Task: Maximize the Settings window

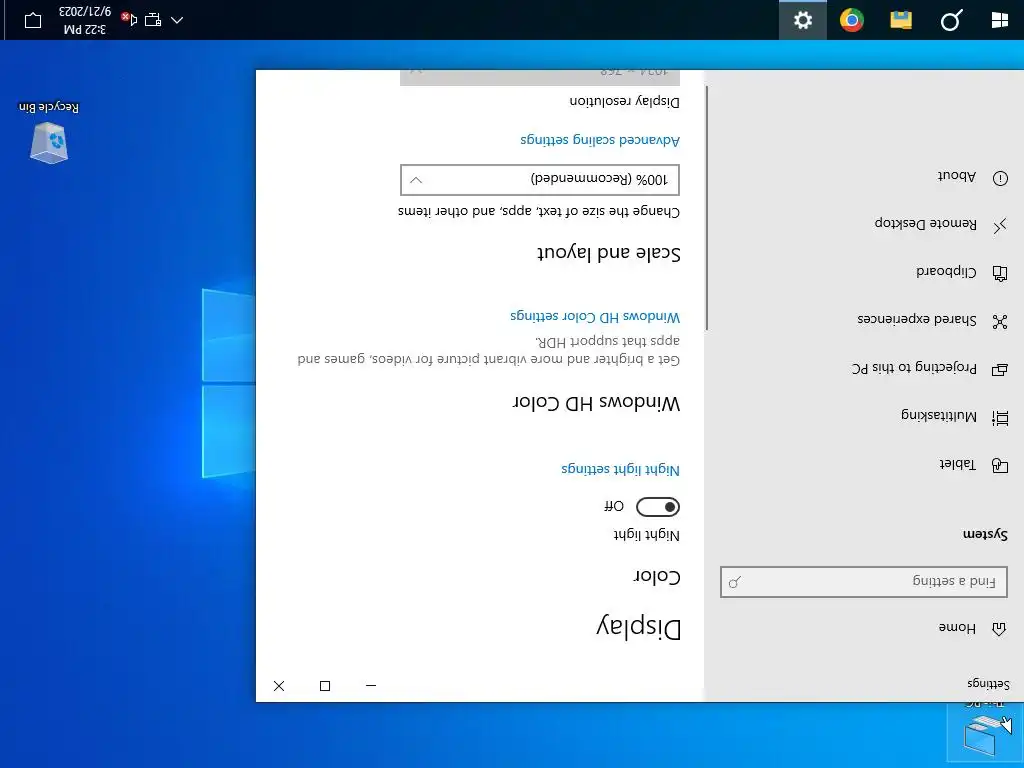Action: click(x=325, y=686)
